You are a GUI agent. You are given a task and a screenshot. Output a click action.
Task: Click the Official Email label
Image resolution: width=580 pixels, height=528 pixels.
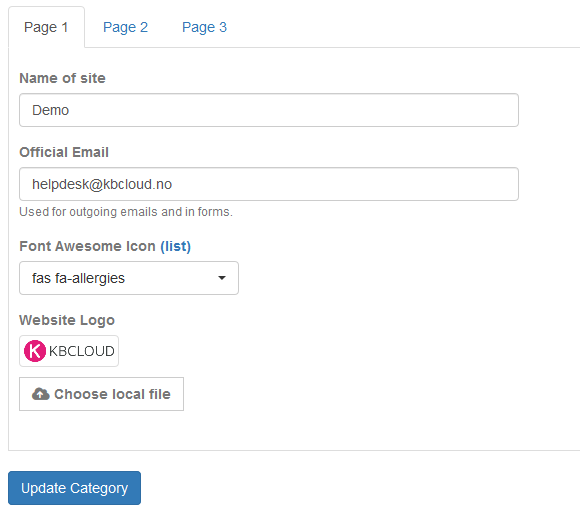[64, 152]
